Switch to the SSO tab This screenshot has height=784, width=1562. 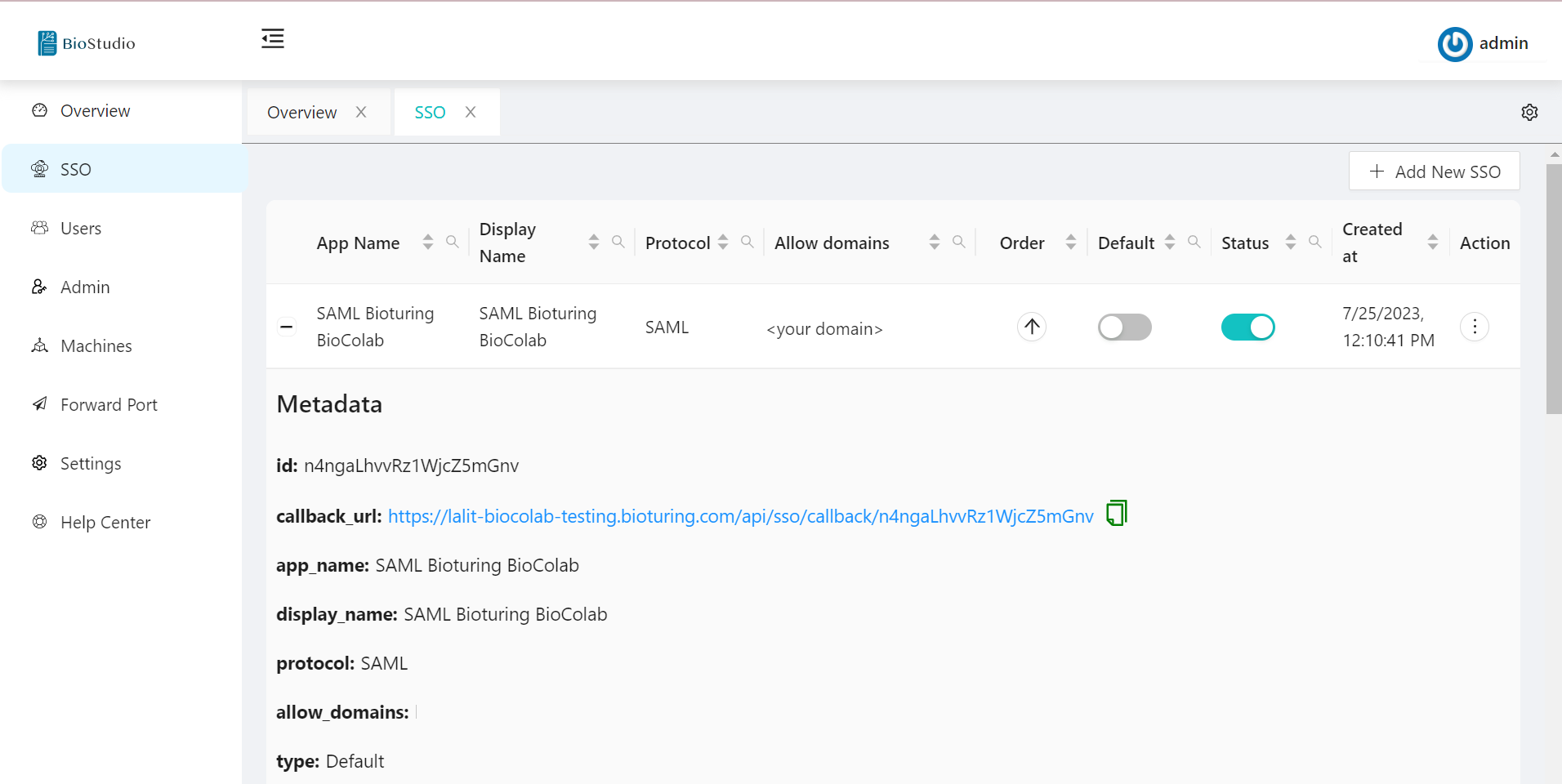[x=430, y=112]
